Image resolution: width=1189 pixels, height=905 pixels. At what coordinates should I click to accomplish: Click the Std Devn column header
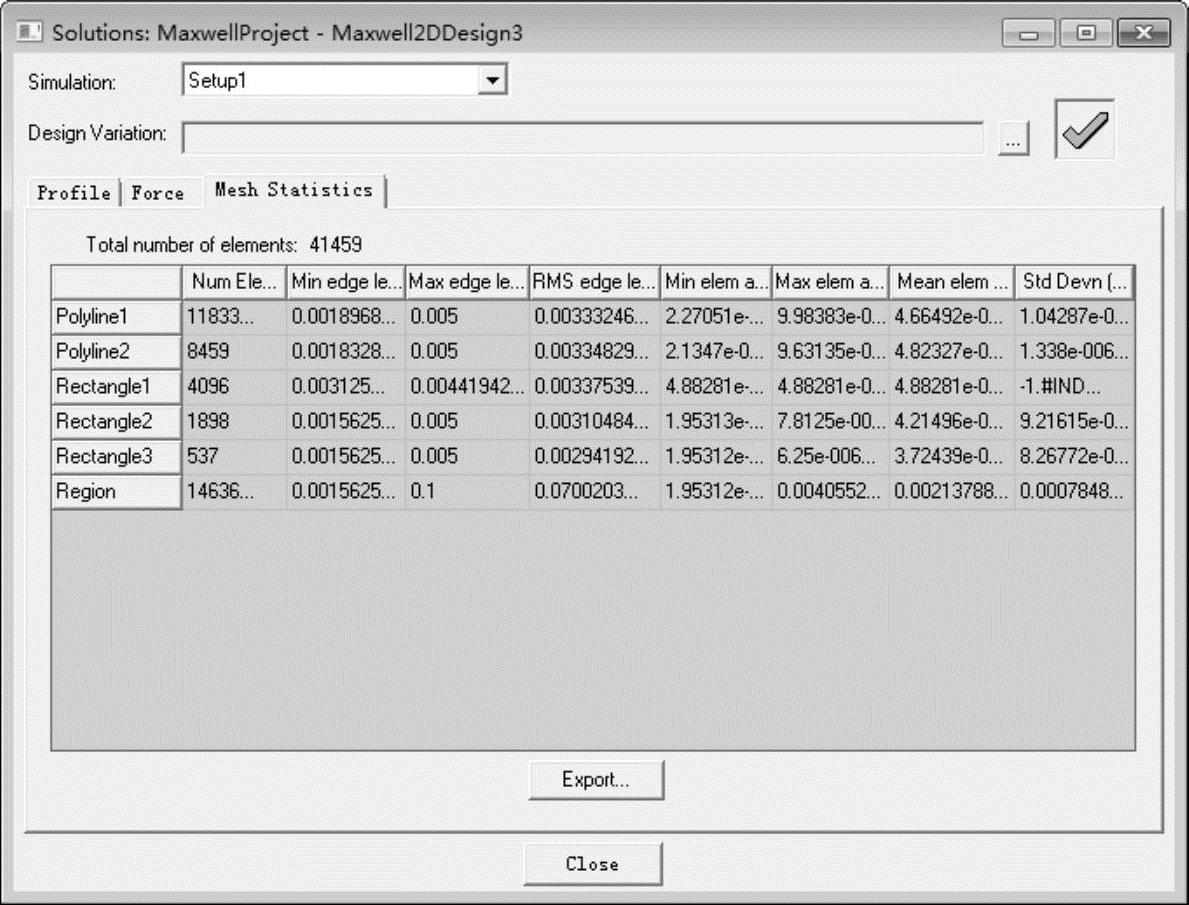pyautogui.click(x=1074, y=282)
